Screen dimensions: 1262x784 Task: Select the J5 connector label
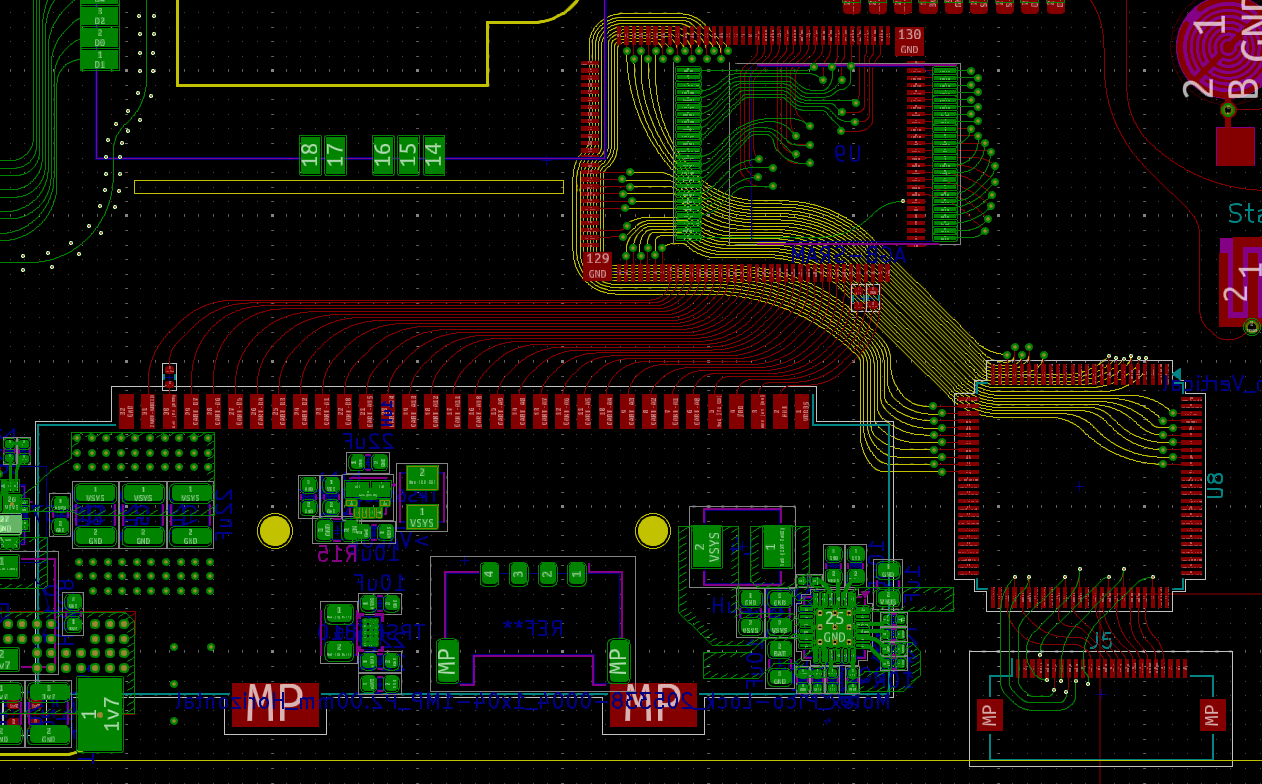click(1101, 640)
